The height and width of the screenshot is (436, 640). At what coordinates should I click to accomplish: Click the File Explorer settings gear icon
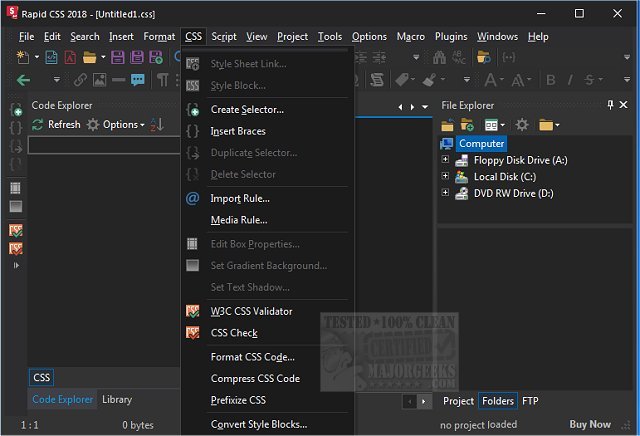(x=522, y=125)
